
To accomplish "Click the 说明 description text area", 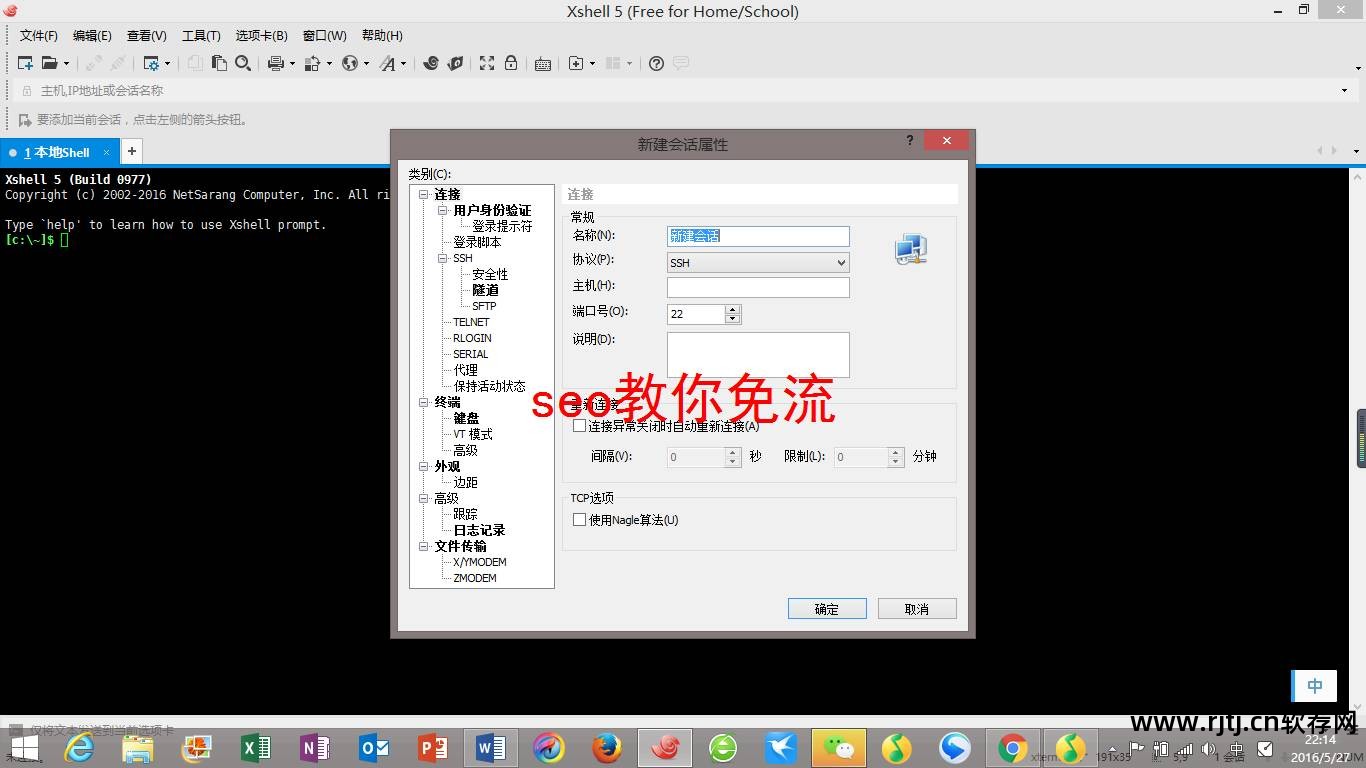I will pos(758,355).
